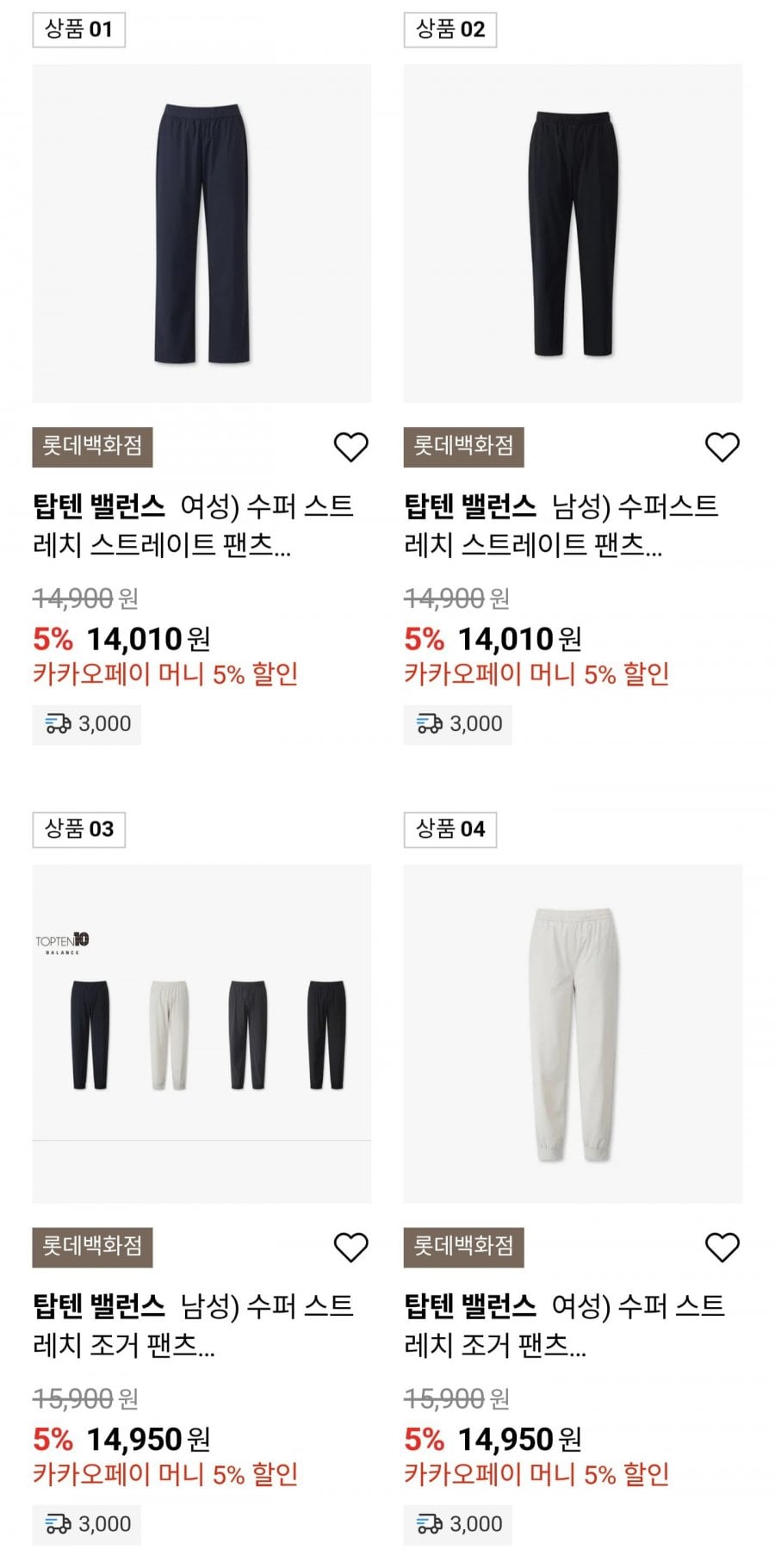Open the men's super stretch straight pants title
Screen dimensions: 775x1568
(x=561, y=525)
